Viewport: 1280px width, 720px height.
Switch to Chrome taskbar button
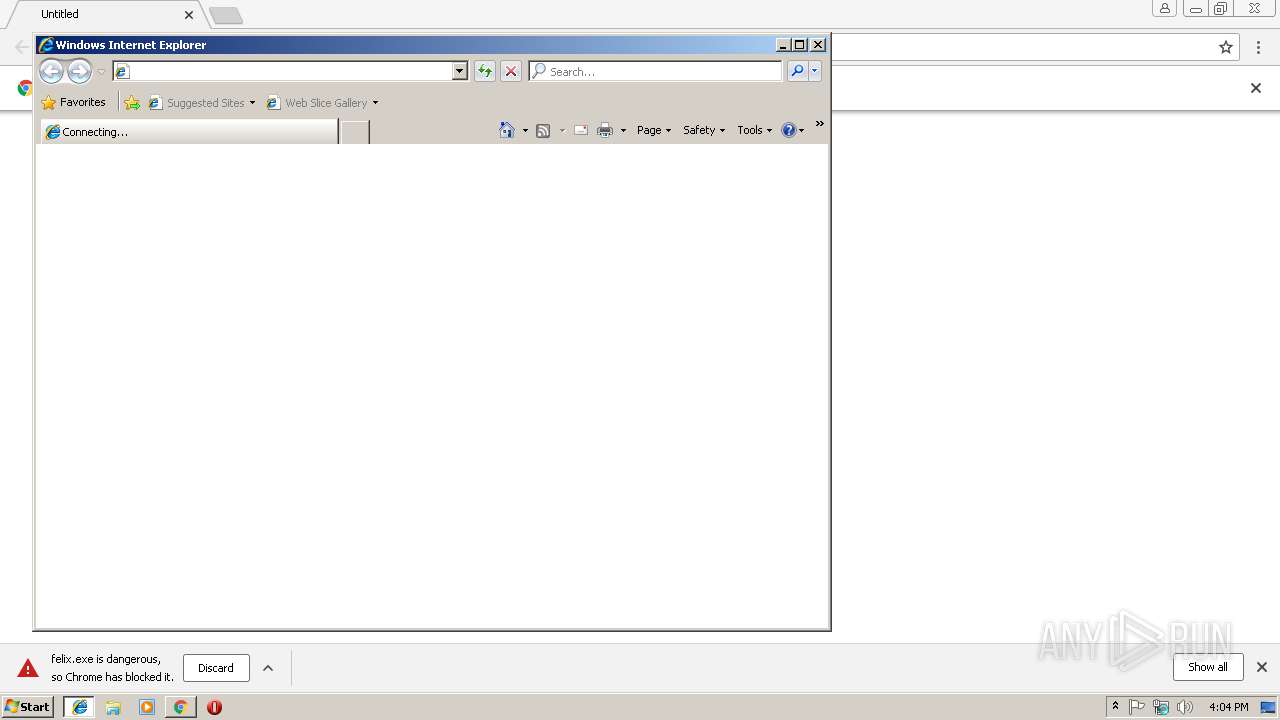click(180, 707)
